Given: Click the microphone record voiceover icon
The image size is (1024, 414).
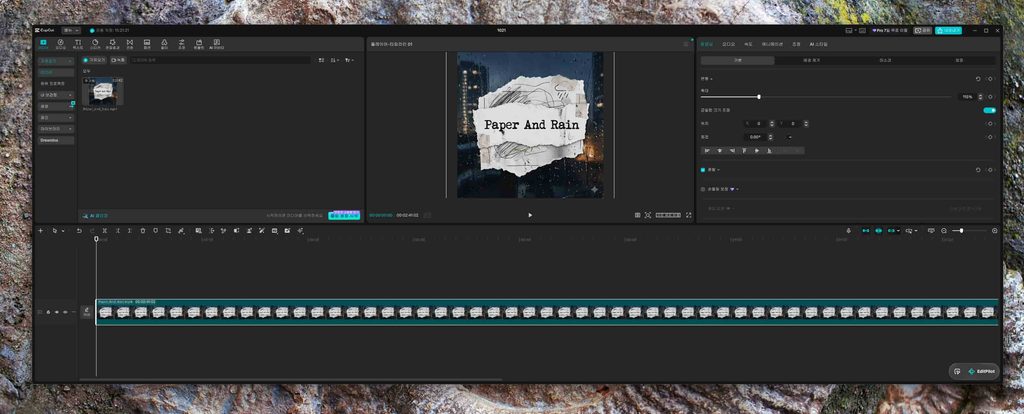Looking at the screenshot, I should click(849, 231).
